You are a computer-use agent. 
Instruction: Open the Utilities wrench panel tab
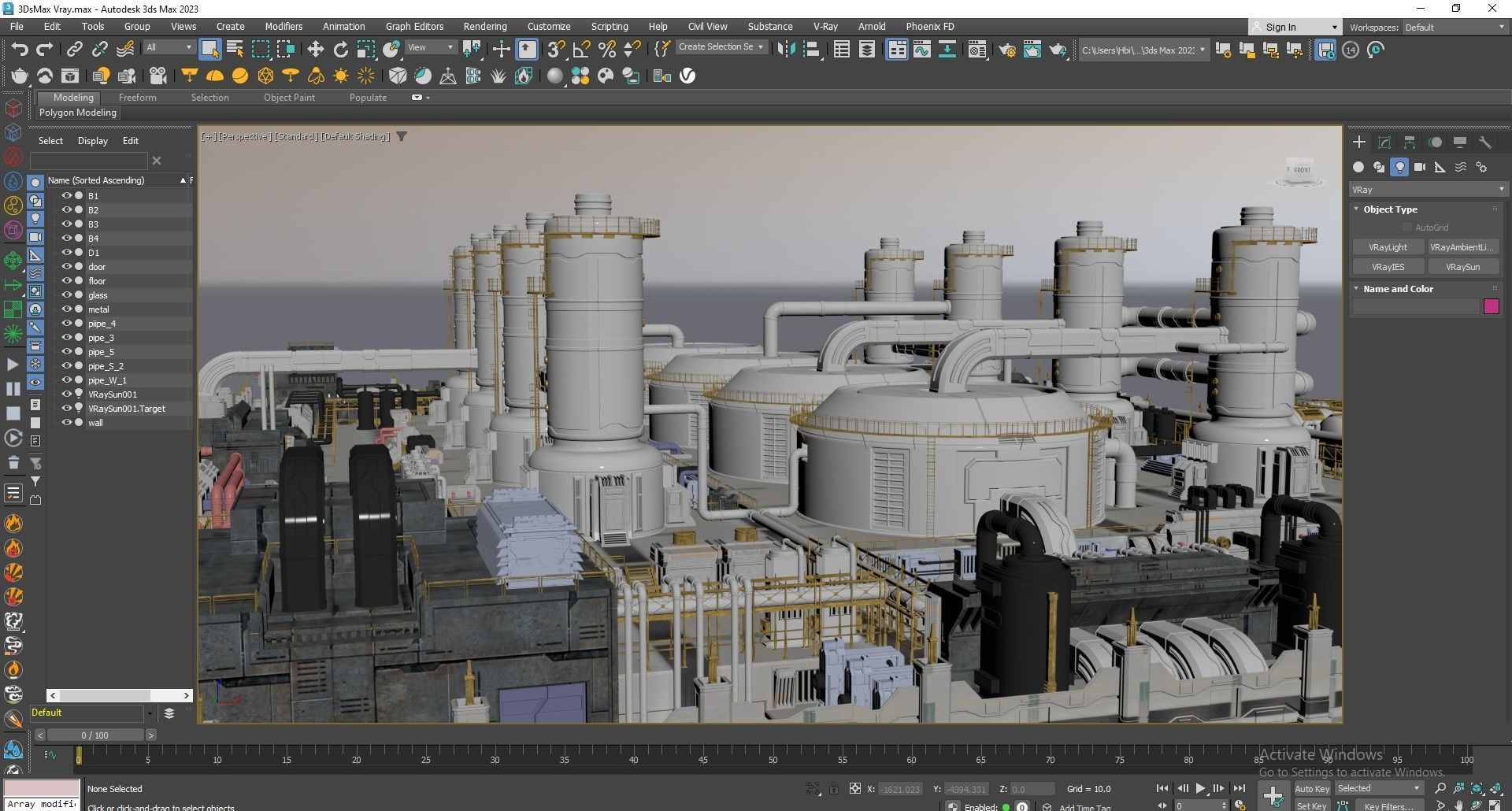1484,143
